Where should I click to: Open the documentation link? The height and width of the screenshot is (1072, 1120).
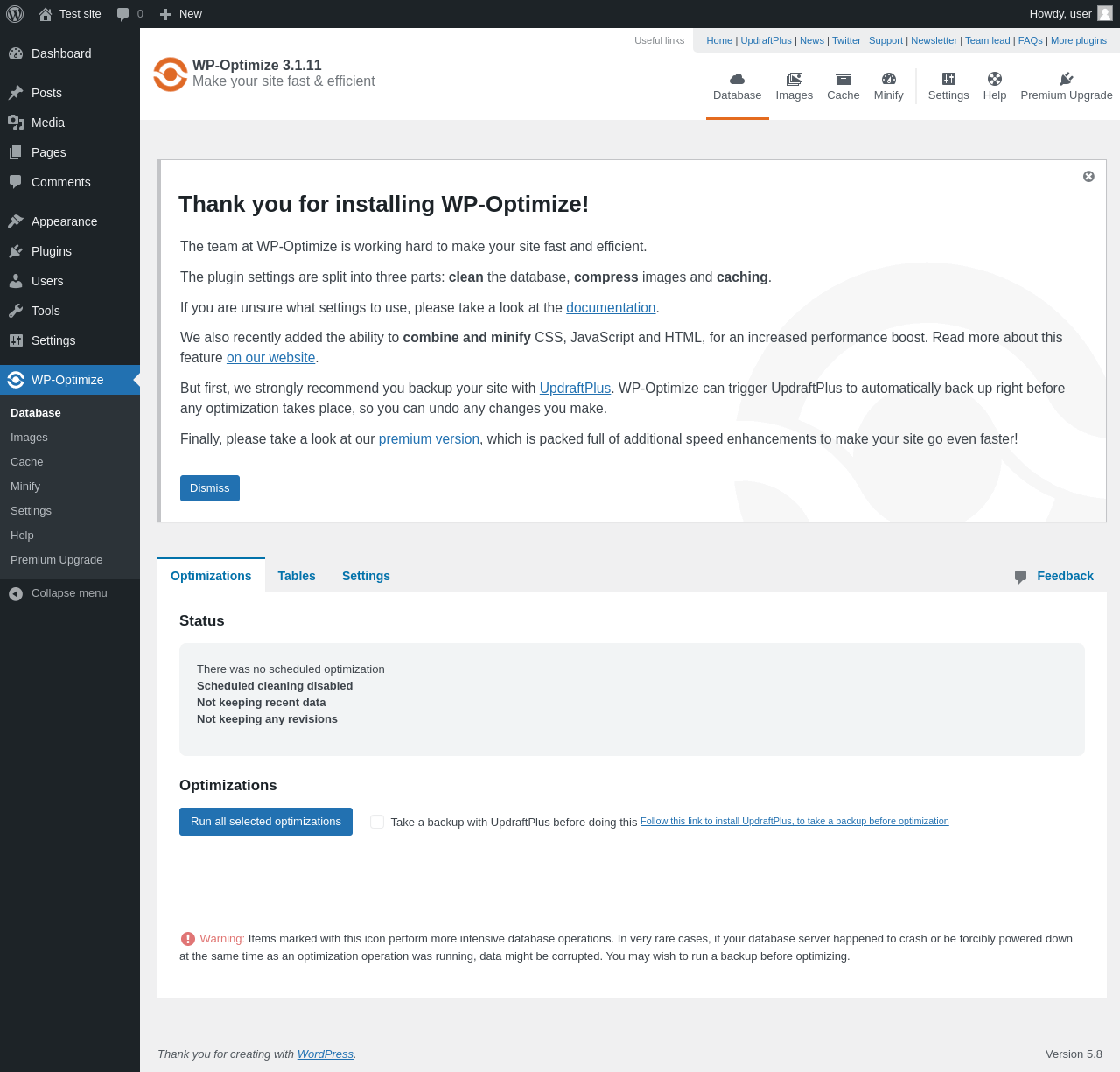(x=611, y=308)
